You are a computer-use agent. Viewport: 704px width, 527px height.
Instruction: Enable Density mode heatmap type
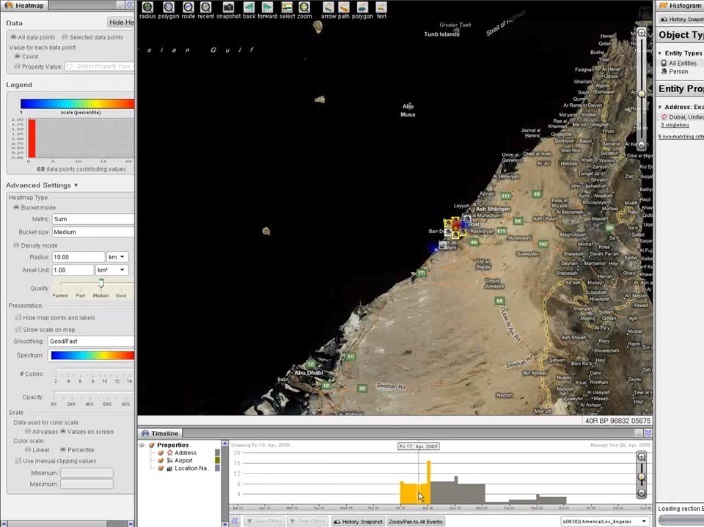(x=16, y=246)
